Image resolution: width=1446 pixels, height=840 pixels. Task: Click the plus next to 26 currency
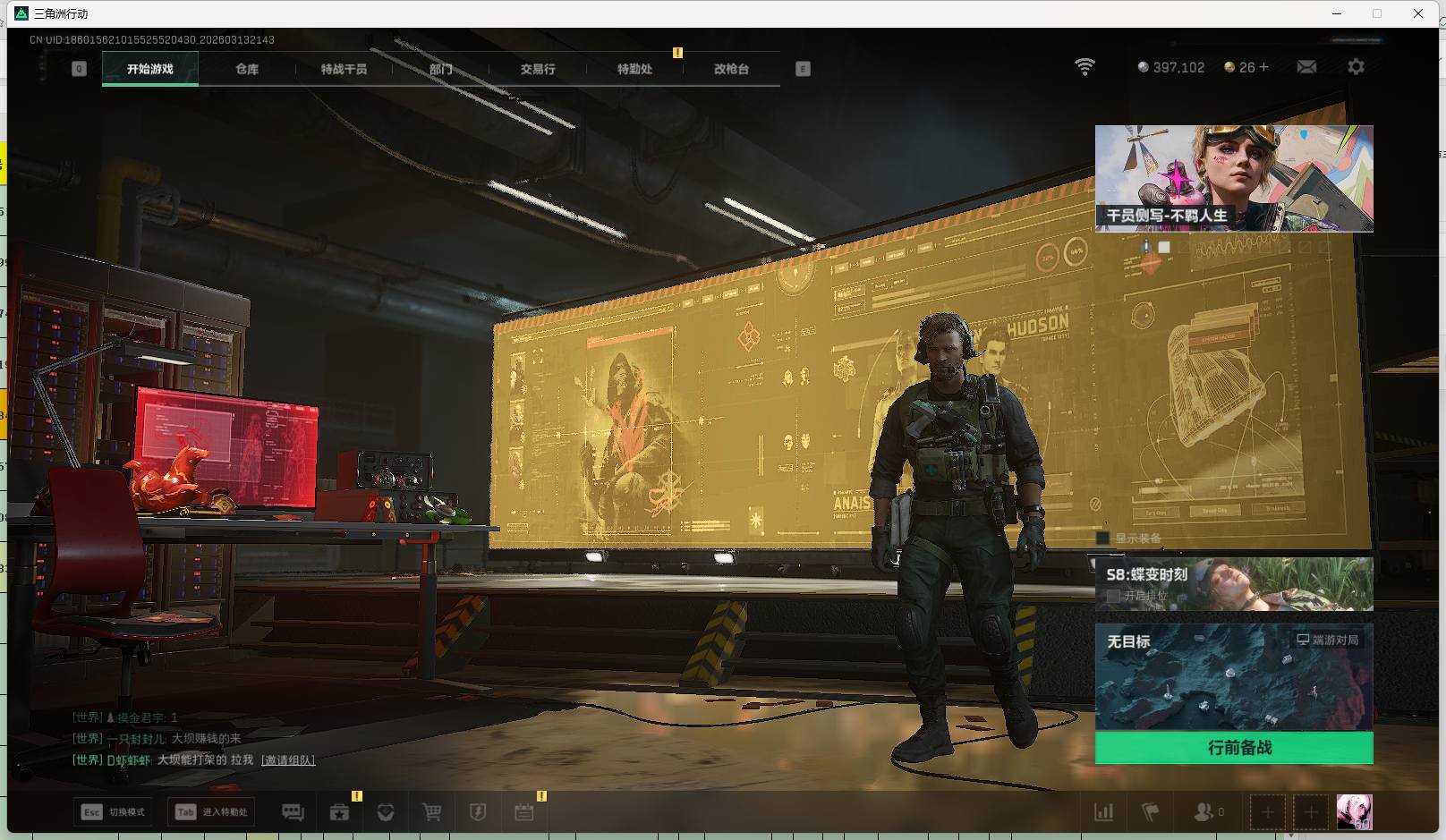click(x=1263, y=67)
